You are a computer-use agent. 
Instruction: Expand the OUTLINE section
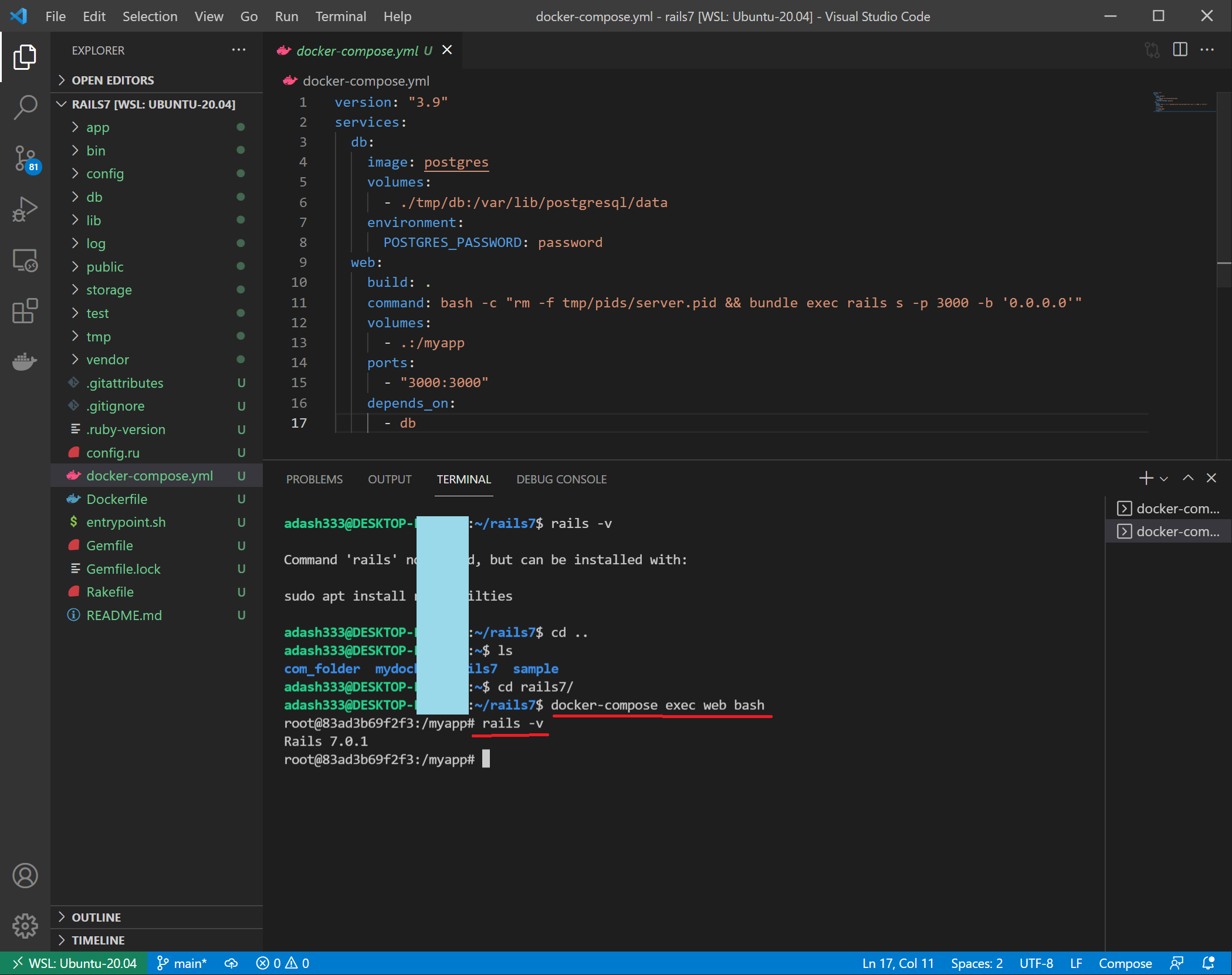pyautogui.click(x=157, y=917)
